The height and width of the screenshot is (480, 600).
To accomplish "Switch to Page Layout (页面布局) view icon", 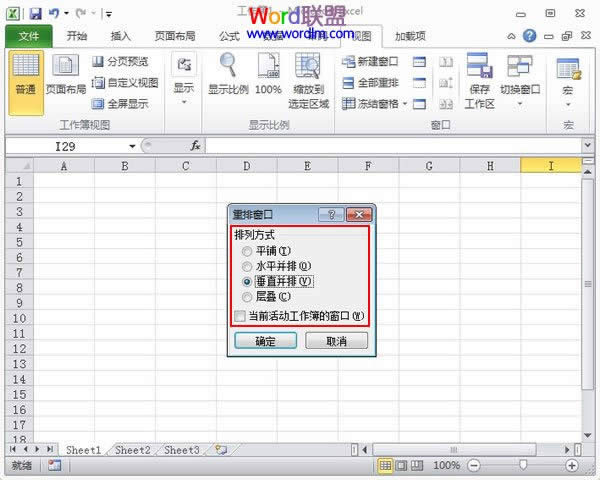I will 66,76.
